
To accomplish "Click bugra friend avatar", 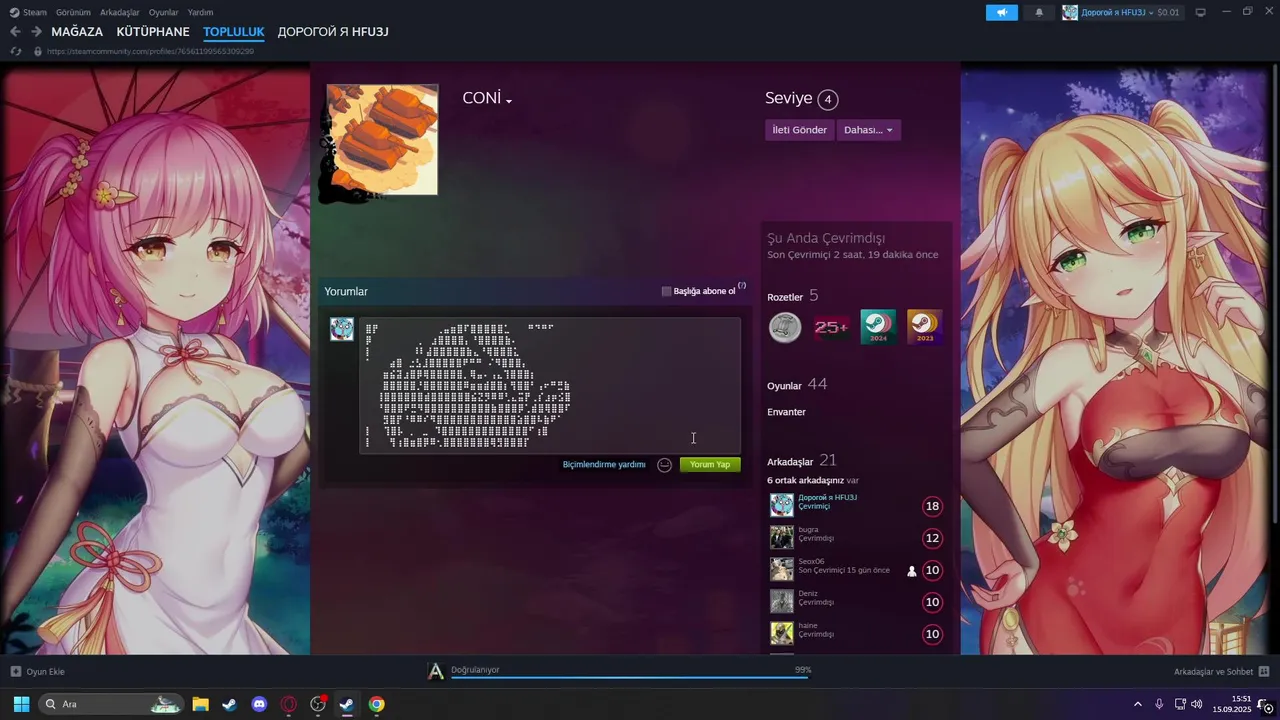I will [781, 538].
